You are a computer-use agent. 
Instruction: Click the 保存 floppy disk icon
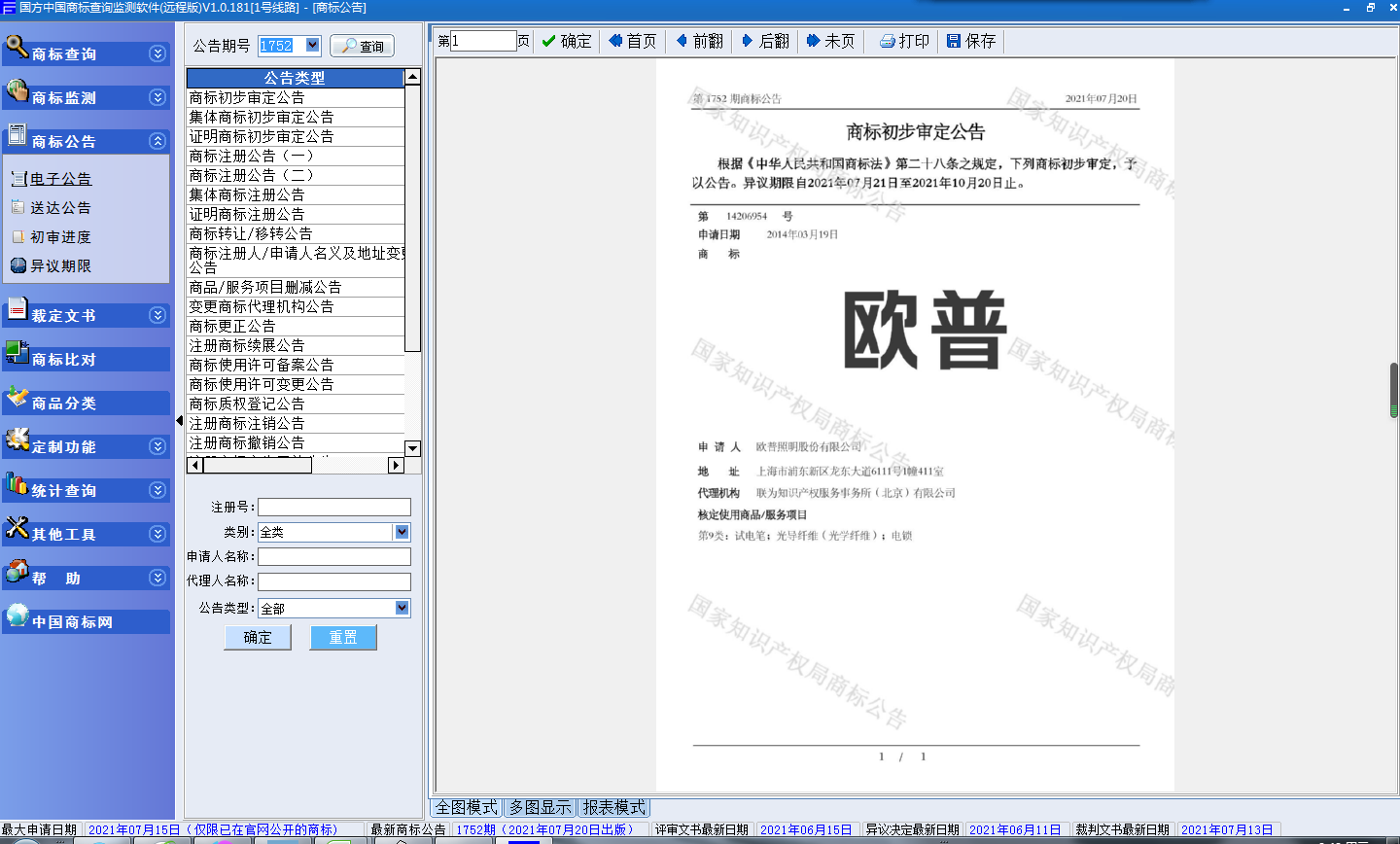pos(954,41)
